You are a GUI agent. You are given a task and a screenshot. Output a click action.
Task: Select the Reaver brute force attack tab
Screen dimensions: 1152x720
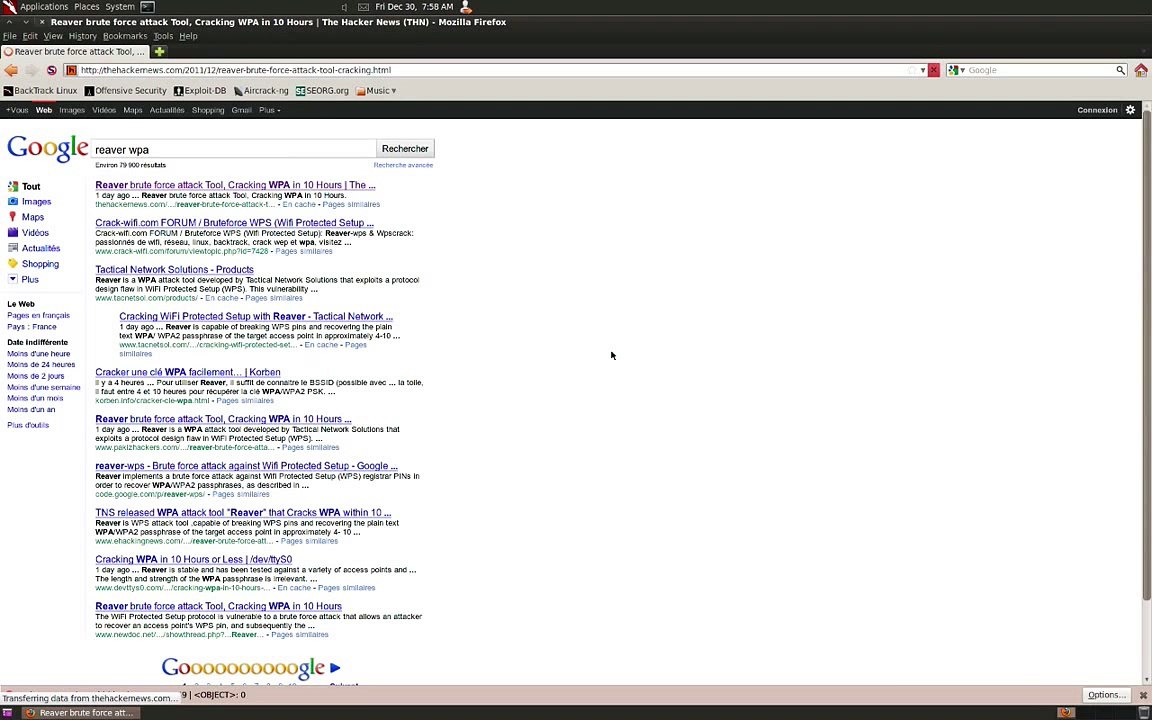[x=74, y=51]
